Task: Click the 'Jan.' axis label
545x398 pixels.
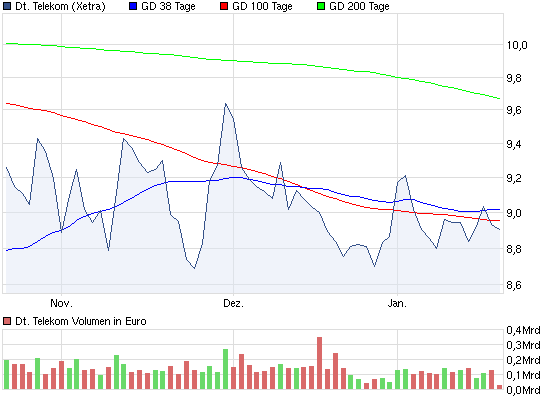Action: [397, 303]
